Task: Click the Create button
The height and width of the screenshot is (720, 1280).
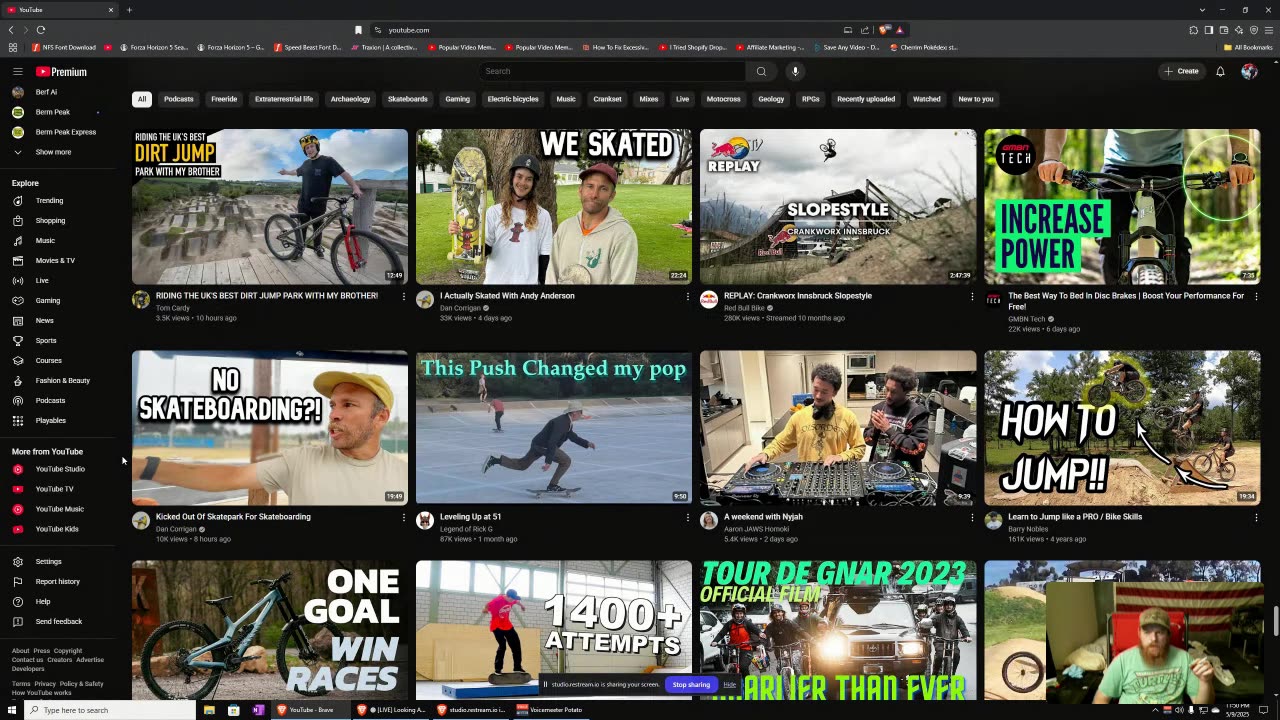Action: [1181, 71]
